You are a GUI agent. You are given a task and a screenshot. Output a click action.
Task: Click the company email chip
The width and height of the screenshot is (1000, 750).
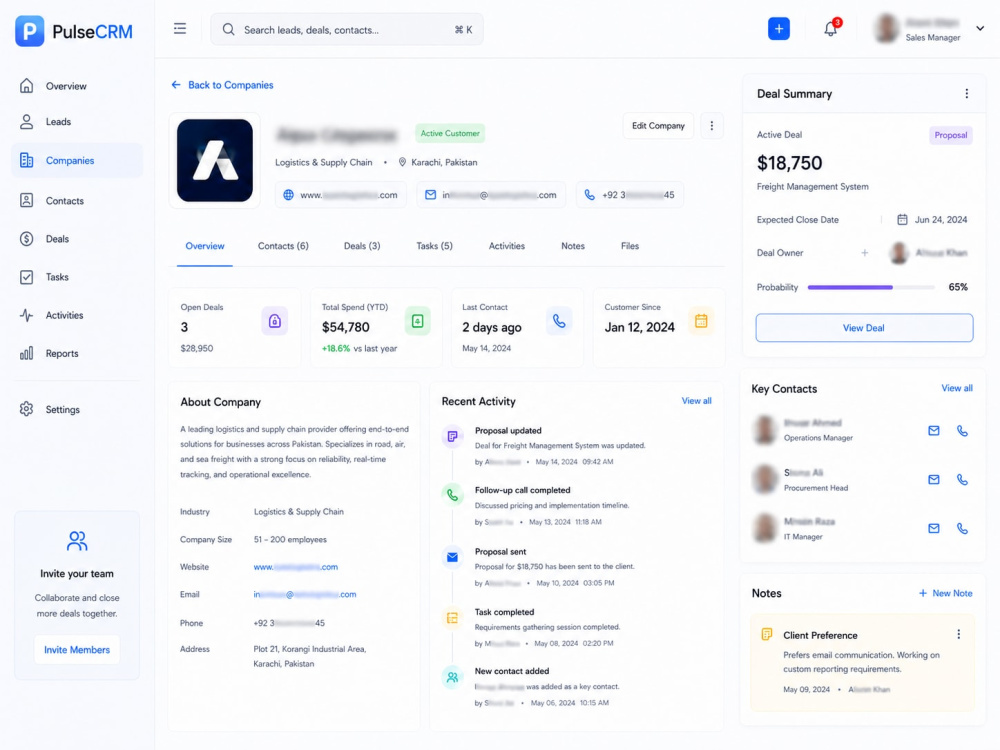[x=490, y=195]
